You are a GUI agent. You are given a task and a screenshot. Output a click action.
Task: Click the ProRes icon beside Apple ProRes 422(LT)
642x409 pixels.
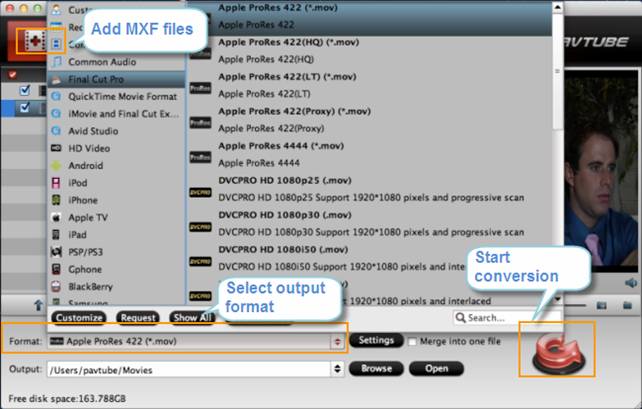[x=200, y=88]
